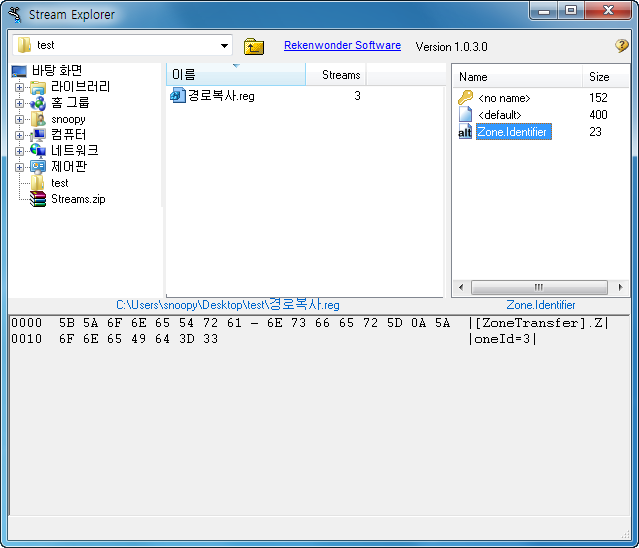Select the test folder tree item
The image size is (639, 548).
pos(59,183)
